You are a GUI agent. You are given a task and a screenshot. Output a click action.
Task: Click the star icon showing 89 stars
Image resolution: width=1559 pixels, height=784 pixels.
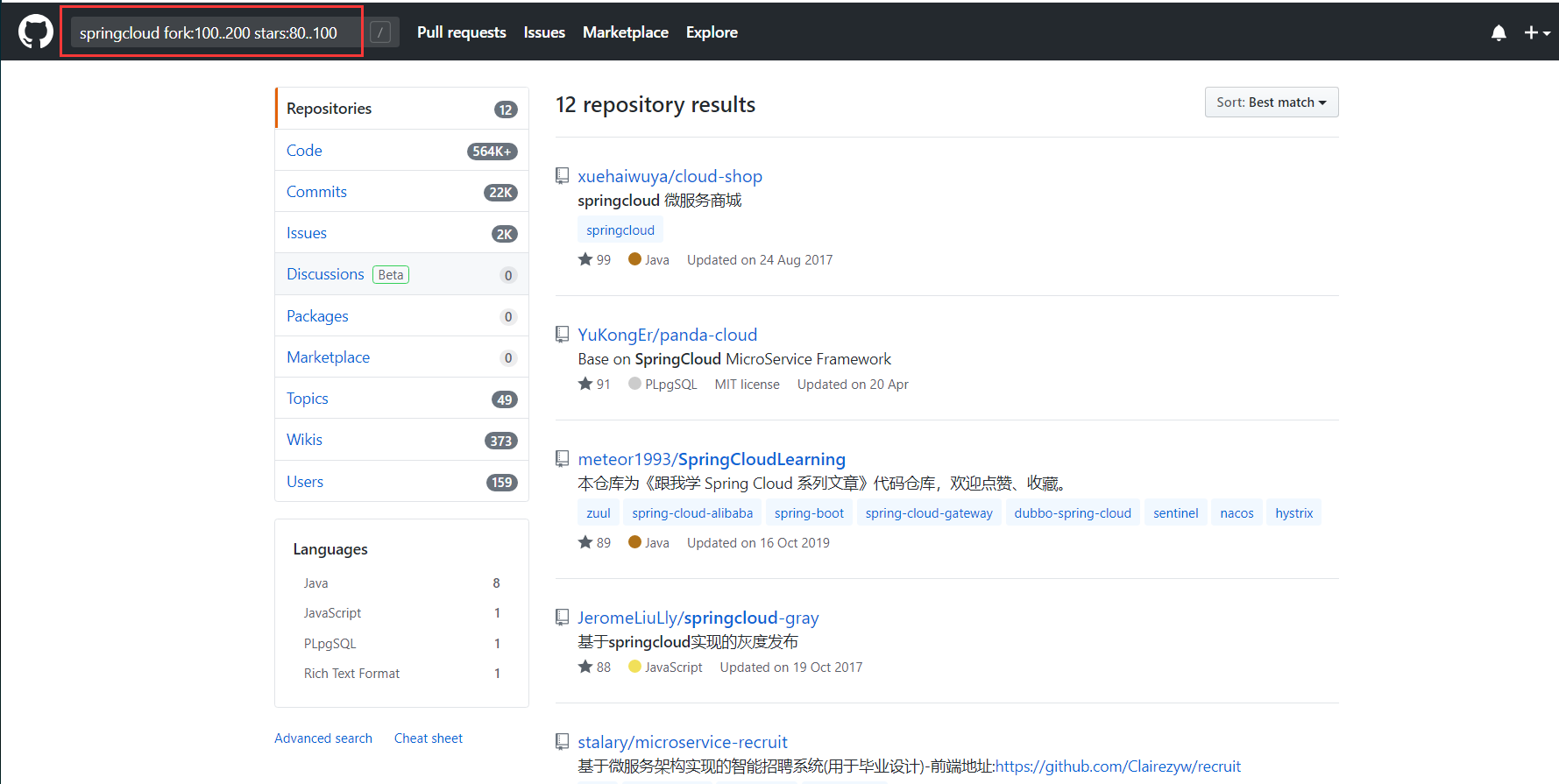click(x=585, y=542)
